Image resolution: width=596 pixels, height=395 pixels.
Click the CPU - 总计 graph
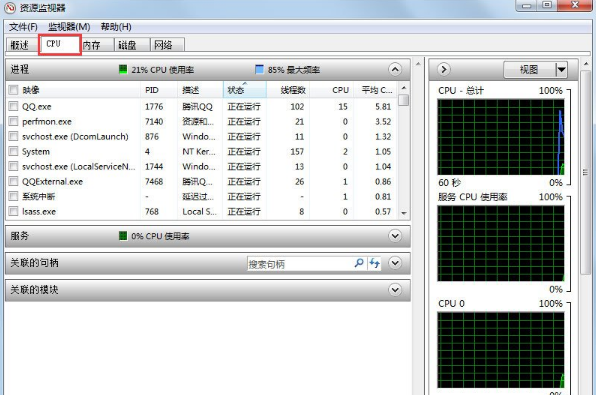tap(501, 137)
